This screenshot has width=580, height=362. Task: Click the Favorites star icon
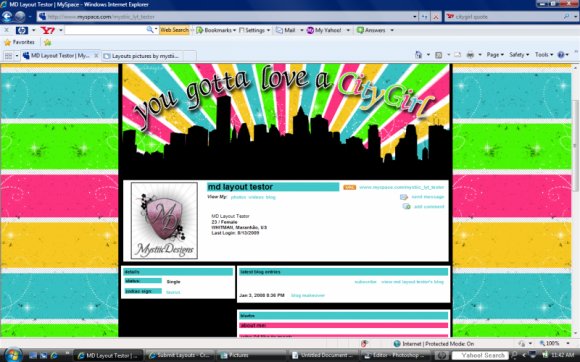7,43
